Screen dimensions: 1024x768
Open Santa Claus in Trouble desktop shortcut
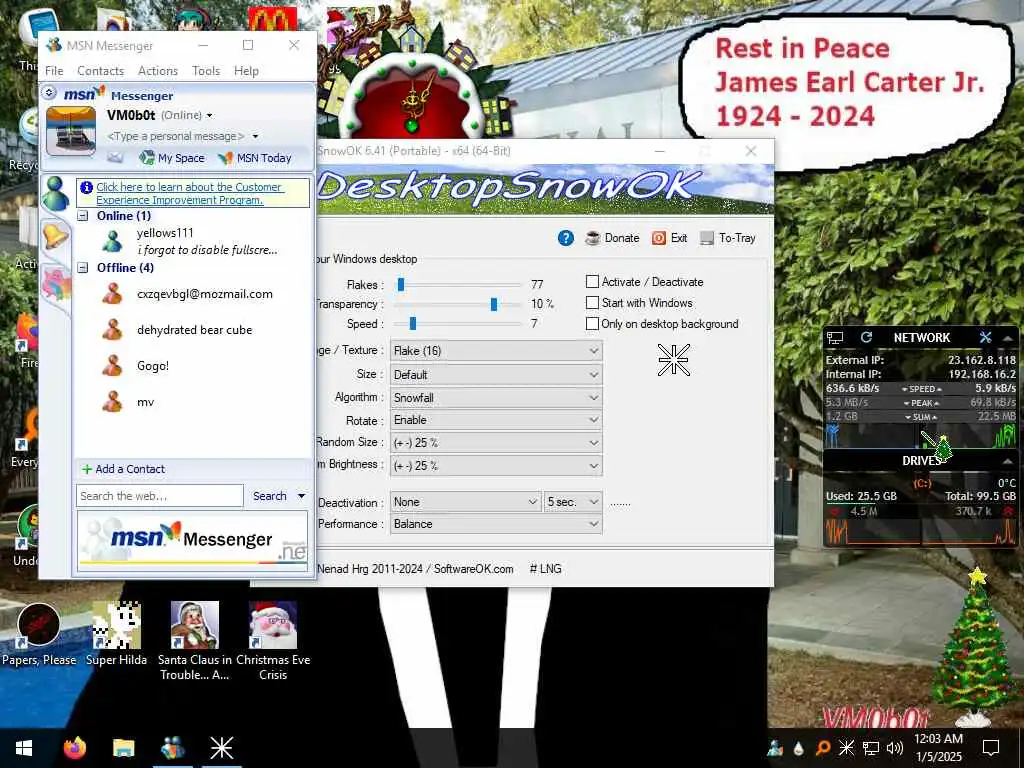coord(195,641)
